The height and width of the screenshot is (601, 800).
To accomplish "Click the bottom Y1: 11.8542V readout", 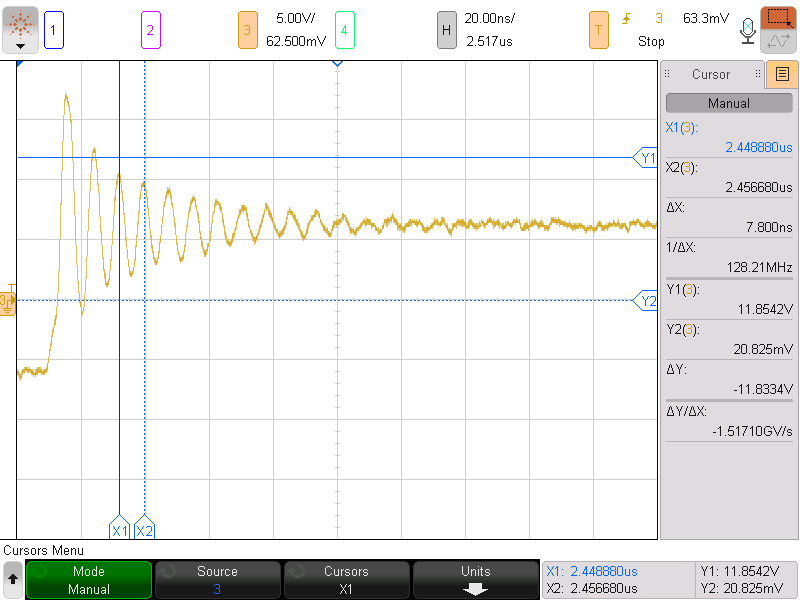I will pos(740,571).
